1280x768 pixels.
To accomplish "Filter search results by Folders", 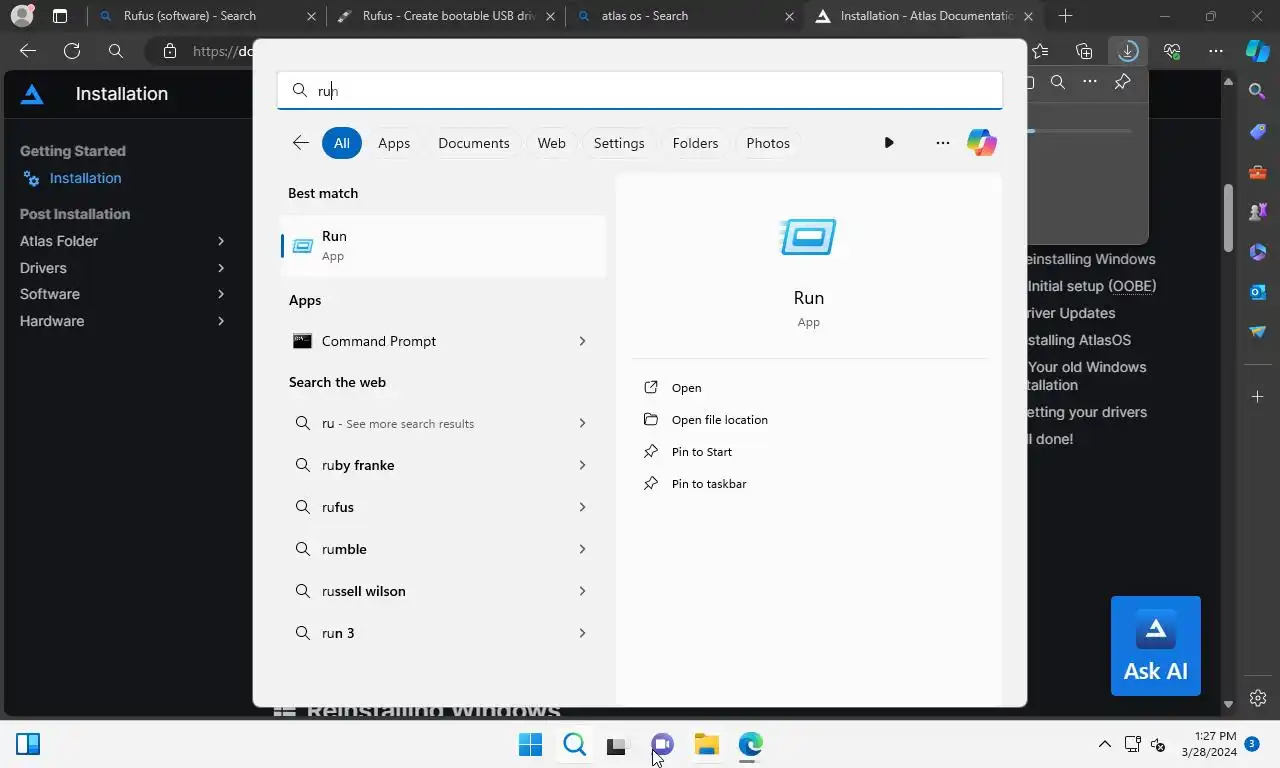I will (x=695, y=143).
